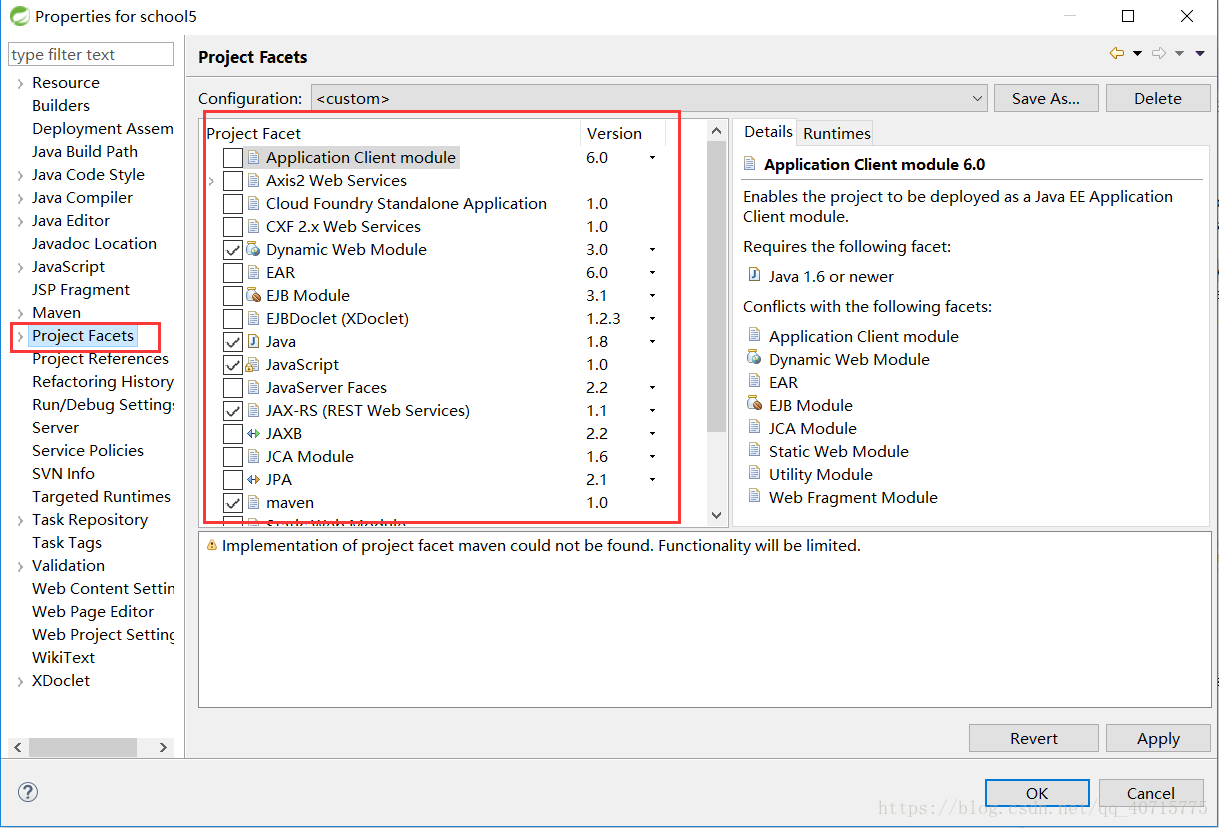The width and height of the screenshot is (1219, 828).
Task: Click the JAXB facet icon
Action: pyautogui.click(x=253, y=433)
